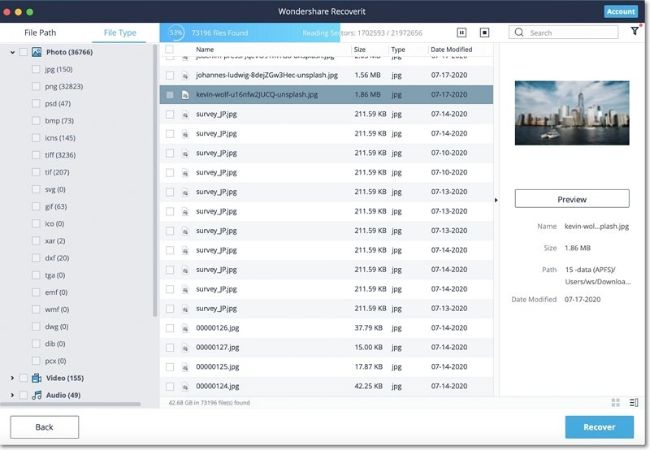The image size is (650, 450).
Task: Stop the scanning process
Action: tap(484, 32)
